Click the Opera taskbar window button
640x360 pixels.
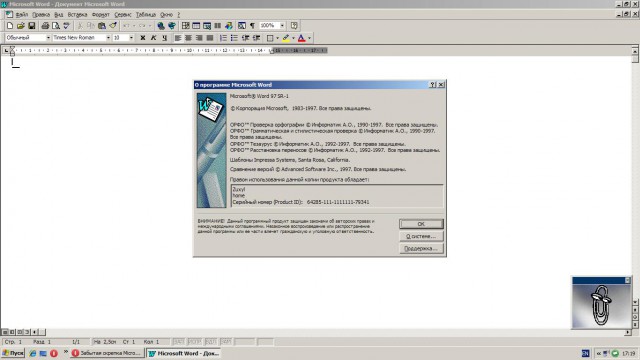(107, 353)
